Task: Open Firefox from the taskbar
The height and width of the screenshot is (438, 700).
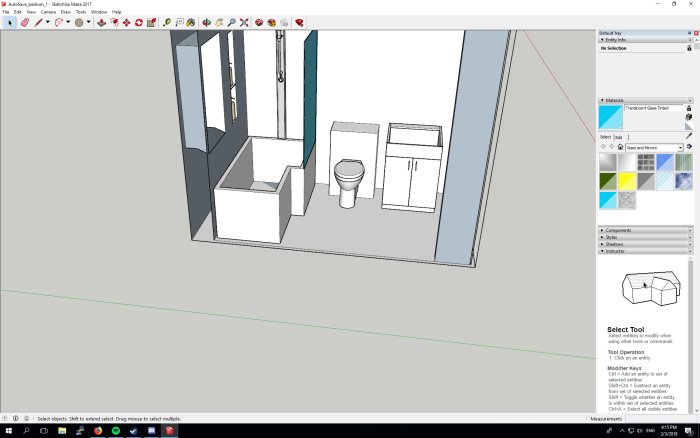Action: (98, 431)
